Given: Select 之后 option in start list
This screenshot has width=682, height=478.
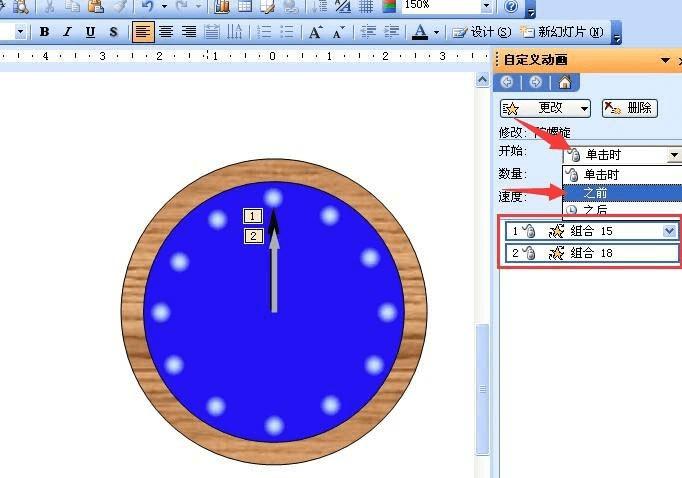Looking at the screenshot, I should click(622, 210).
